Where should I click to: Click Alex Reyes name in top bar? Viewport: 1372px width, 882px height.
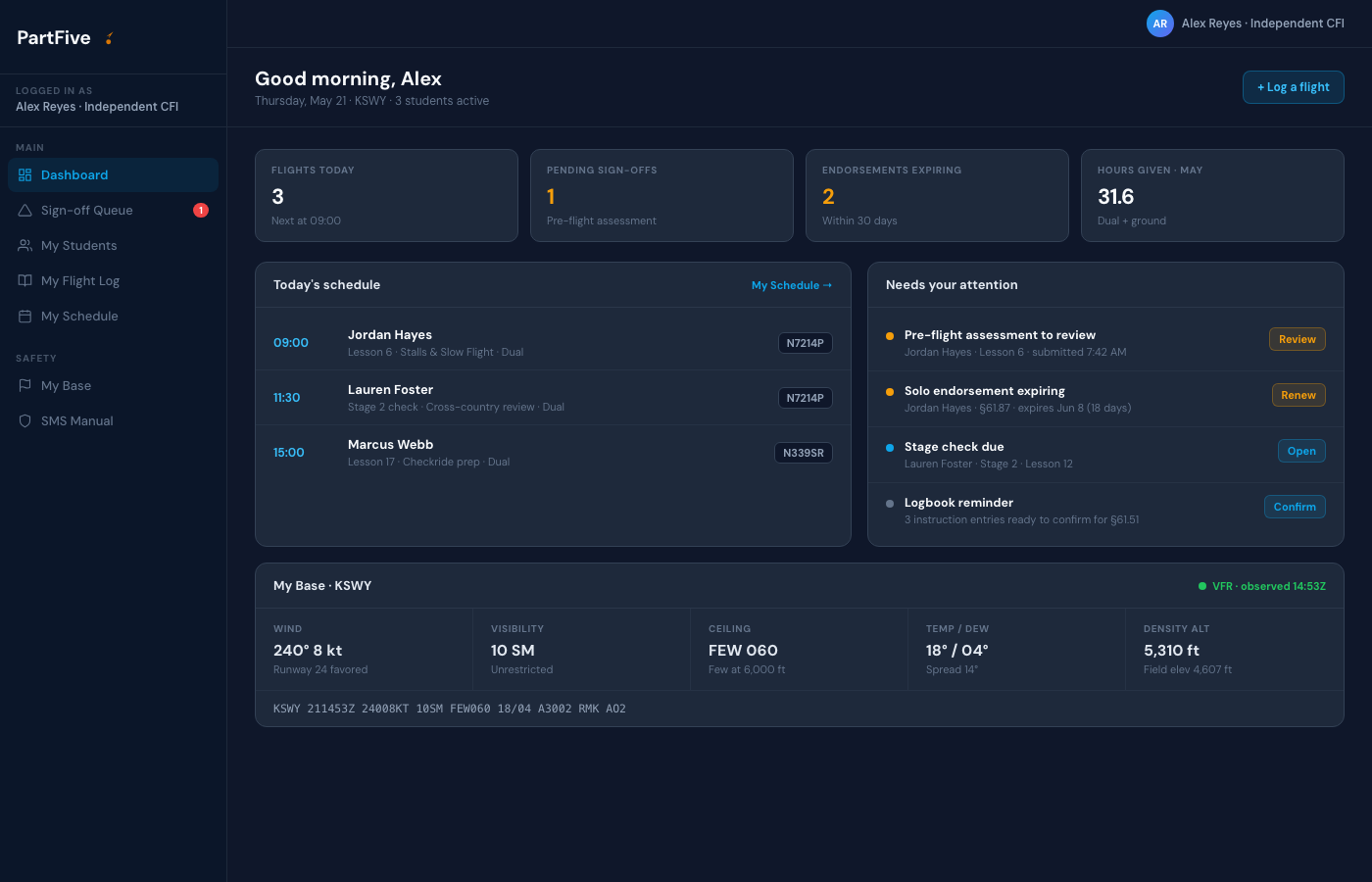[x=1263, y=24]
